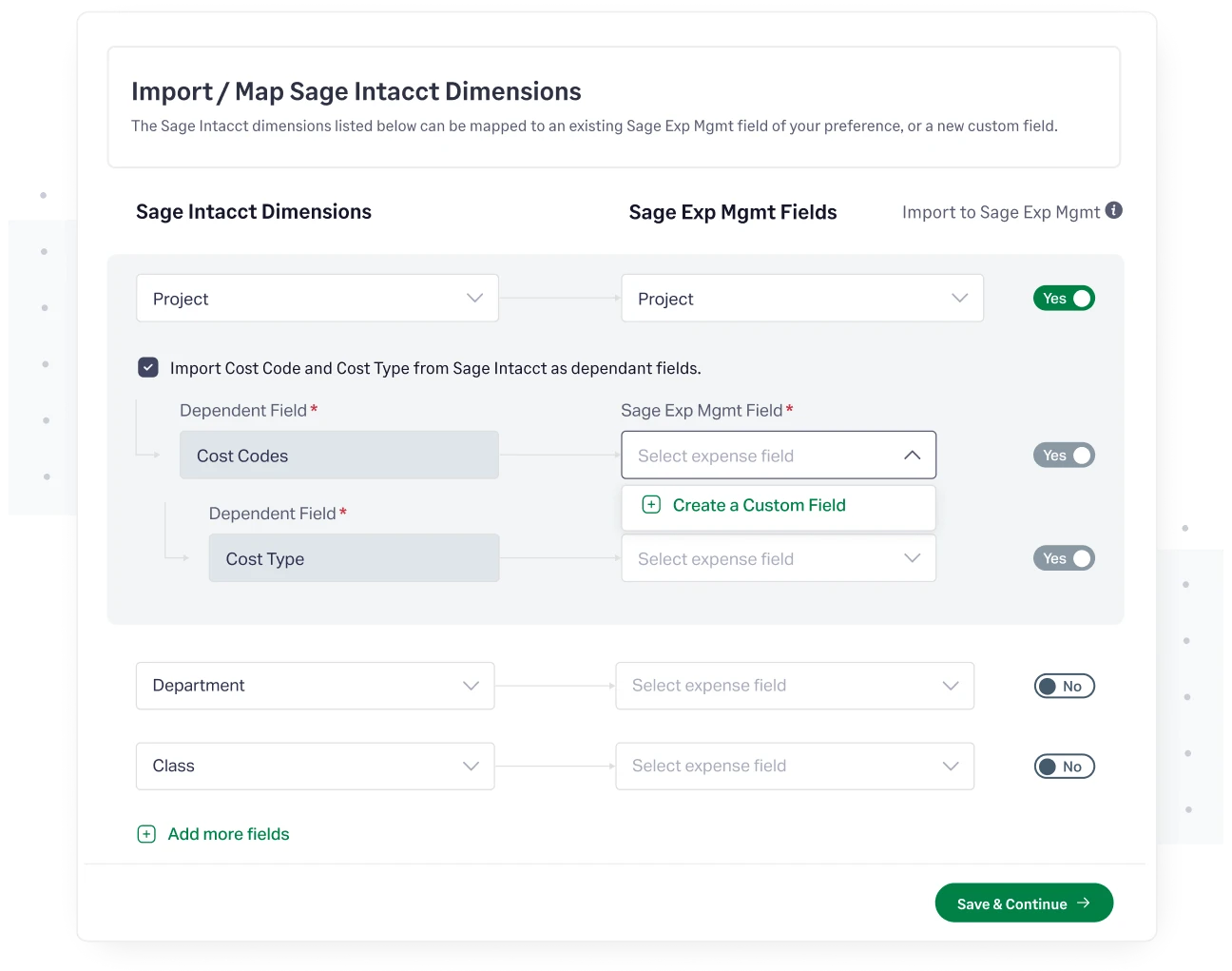Turn off the Yes toggle next to Cost Codes
This screenshot has height=971, width=1232.
tap(1064, 455)
